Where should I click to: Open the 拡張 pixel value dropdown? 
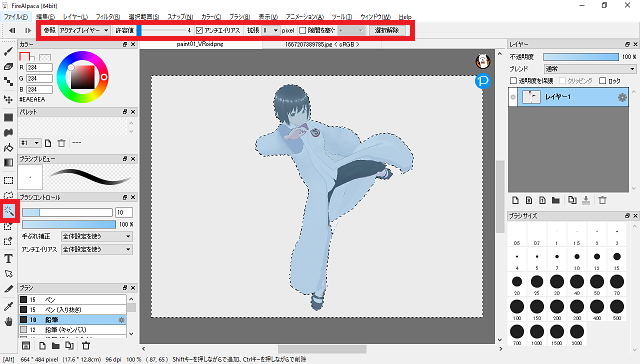[x=271, y=30]
